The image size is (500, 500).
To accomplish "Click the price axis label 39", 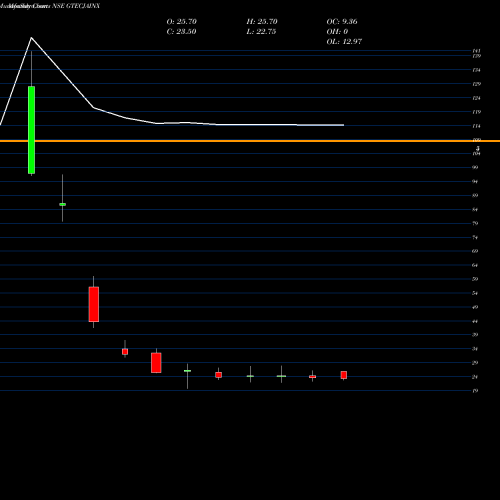I will 475,335.
